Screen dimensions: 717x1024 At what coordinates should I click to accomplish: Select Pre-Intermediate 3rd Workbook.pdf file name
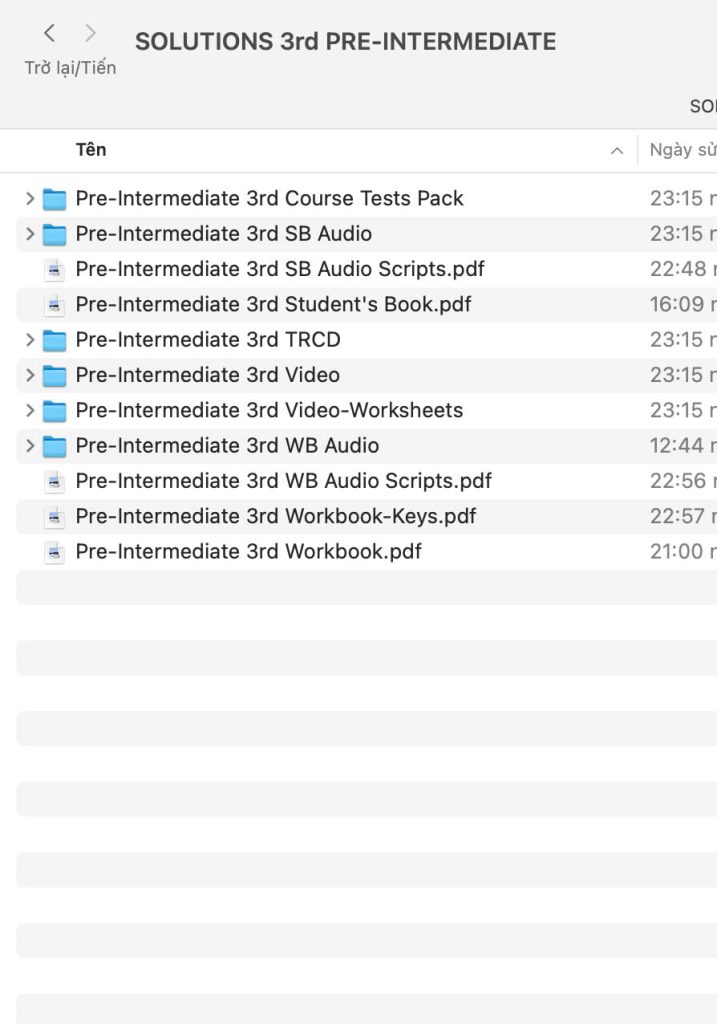248,552
